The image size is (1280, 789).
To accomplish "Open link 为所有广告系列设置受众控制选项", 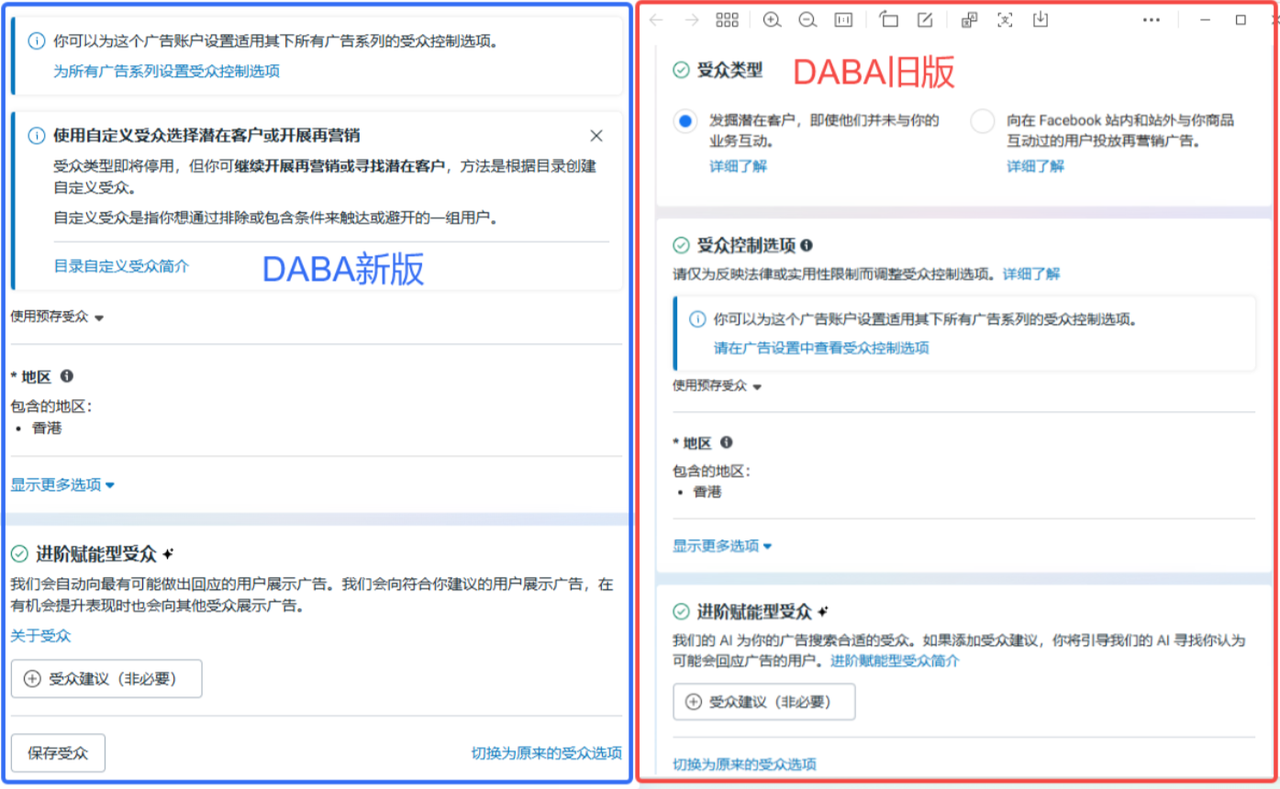I will tap(166, 71).
